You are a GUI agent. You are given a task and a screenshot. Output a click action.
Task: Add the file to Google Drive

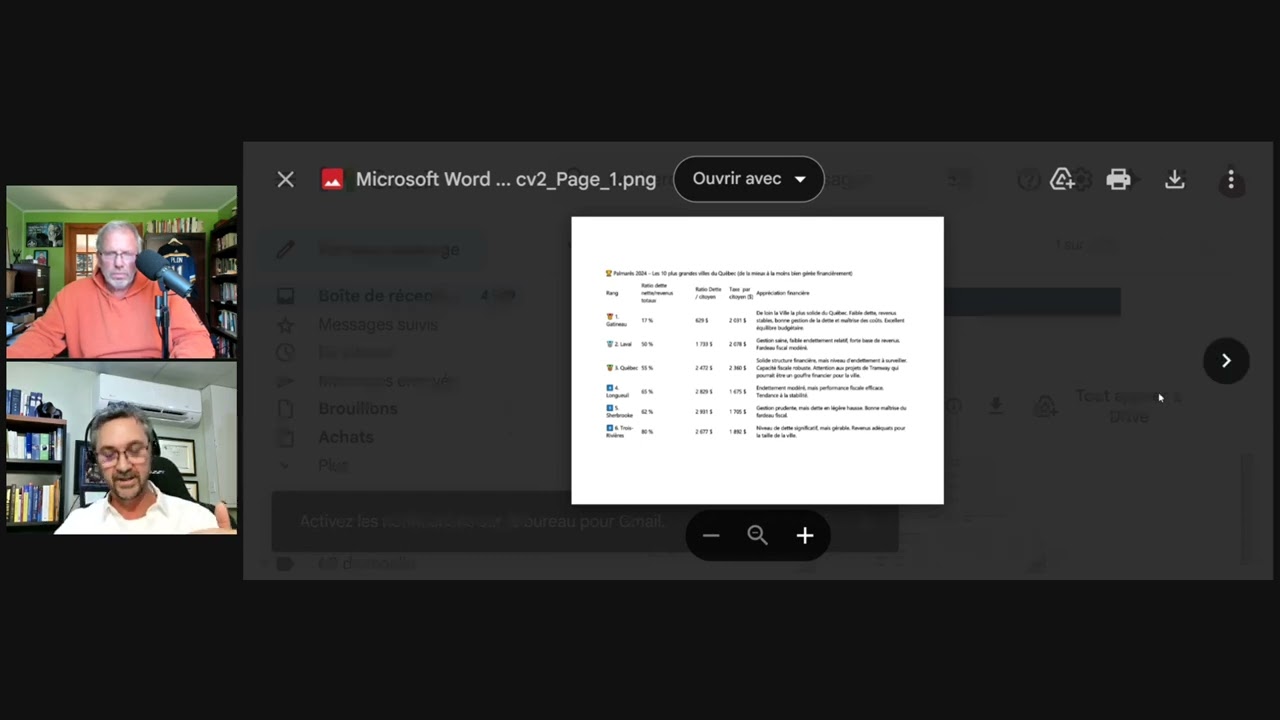(1062, 179)
